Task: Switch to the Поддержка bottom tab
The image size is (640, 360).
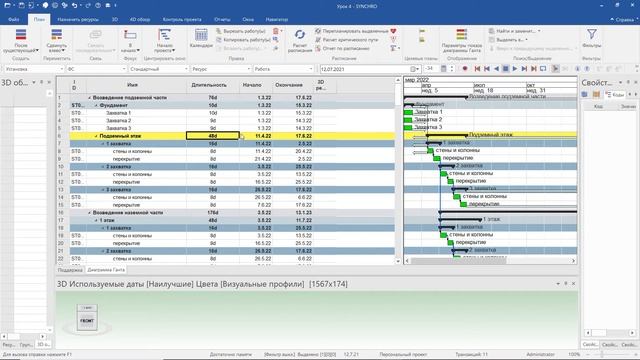Action: tap(70, 270)
